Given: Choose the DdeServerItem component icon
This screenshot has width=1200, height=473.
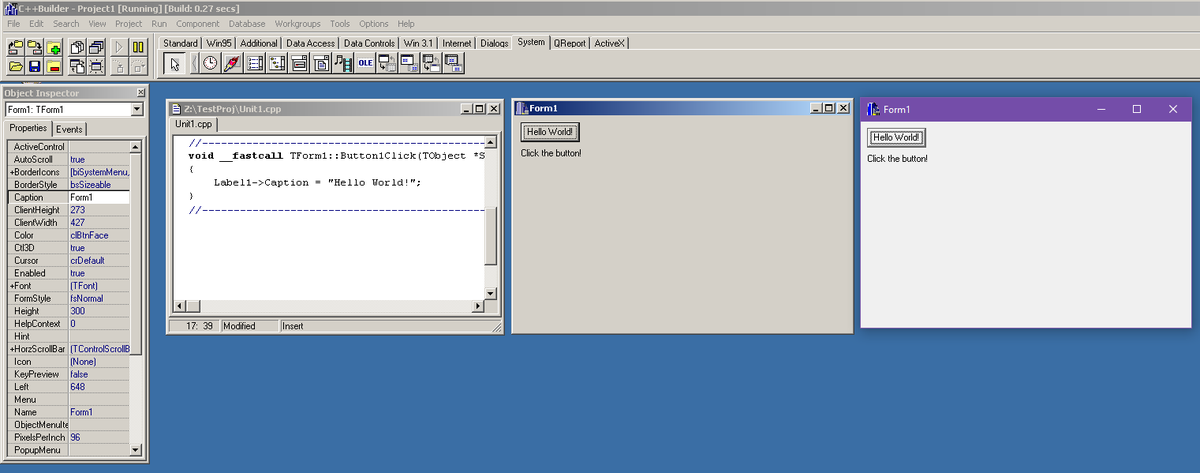Looking at the screenshot, I should coord(453,63).
